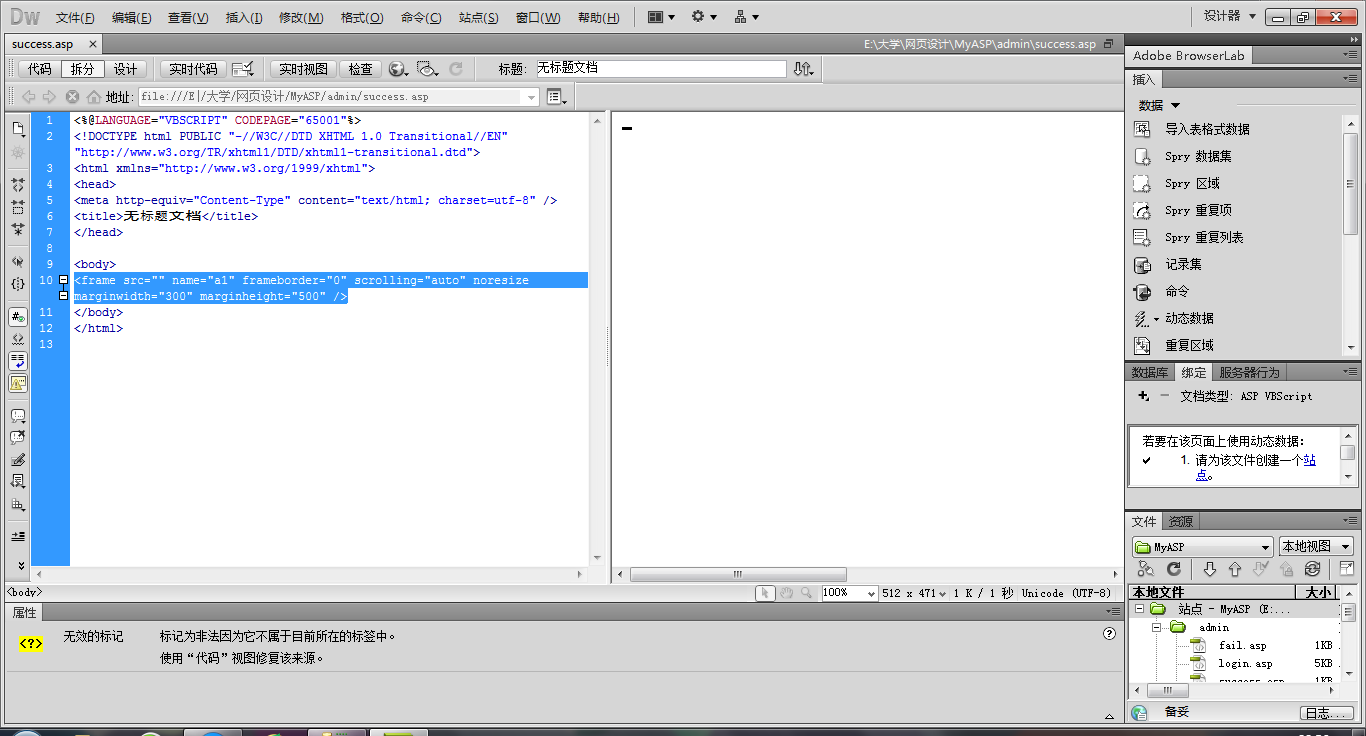This screenshot has height=736, width=1366.
Task: Open live view options icon
Action: [243, 69]
